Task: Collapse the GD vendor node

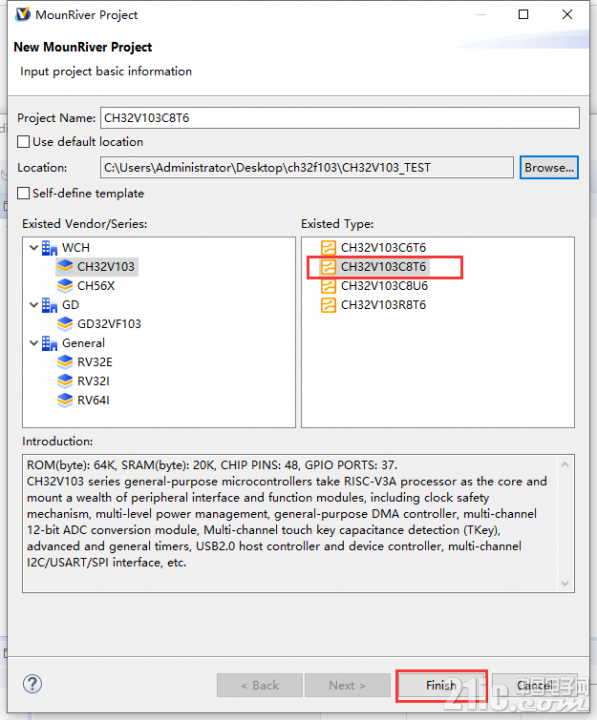Action: 34,304
